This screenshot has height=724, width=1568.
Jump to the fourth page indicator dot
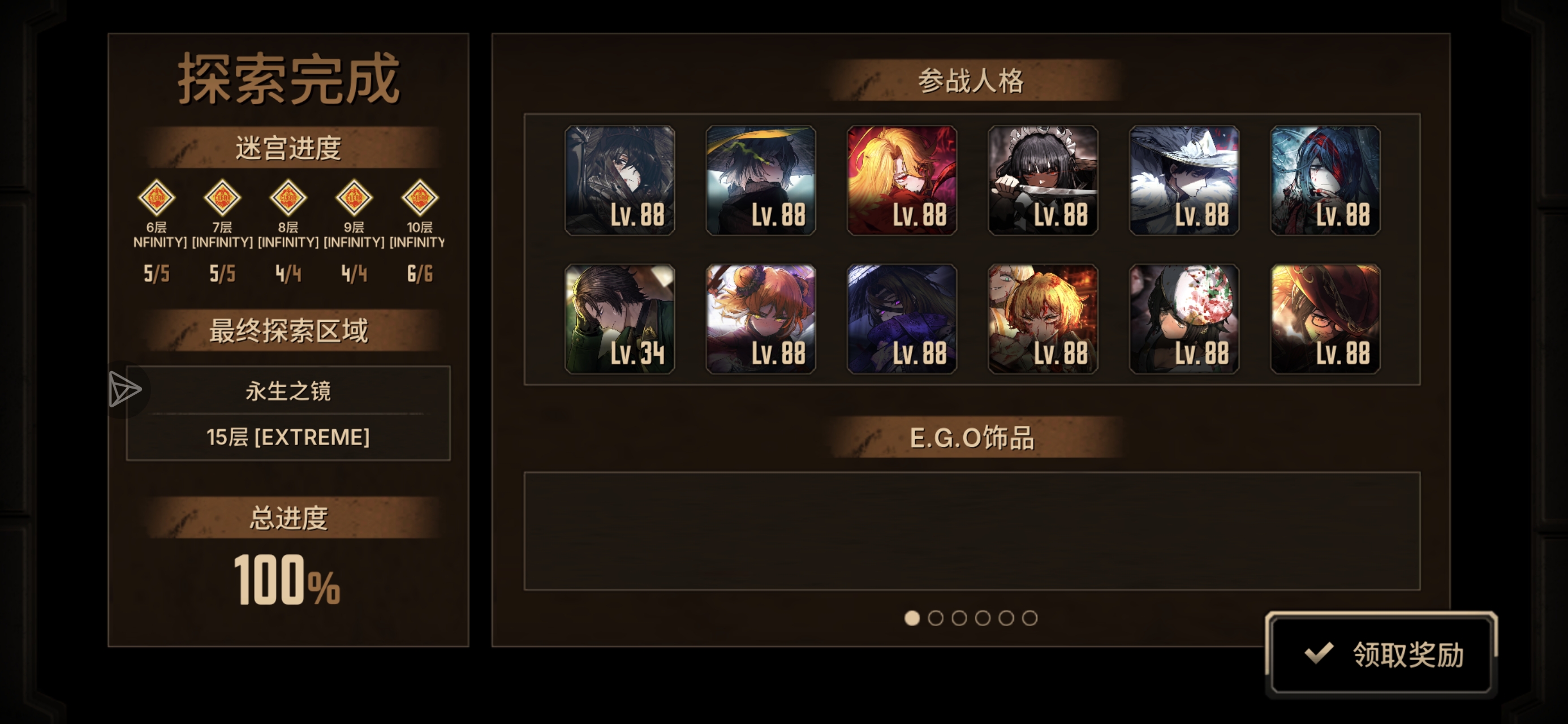click(x=983, y=618)
